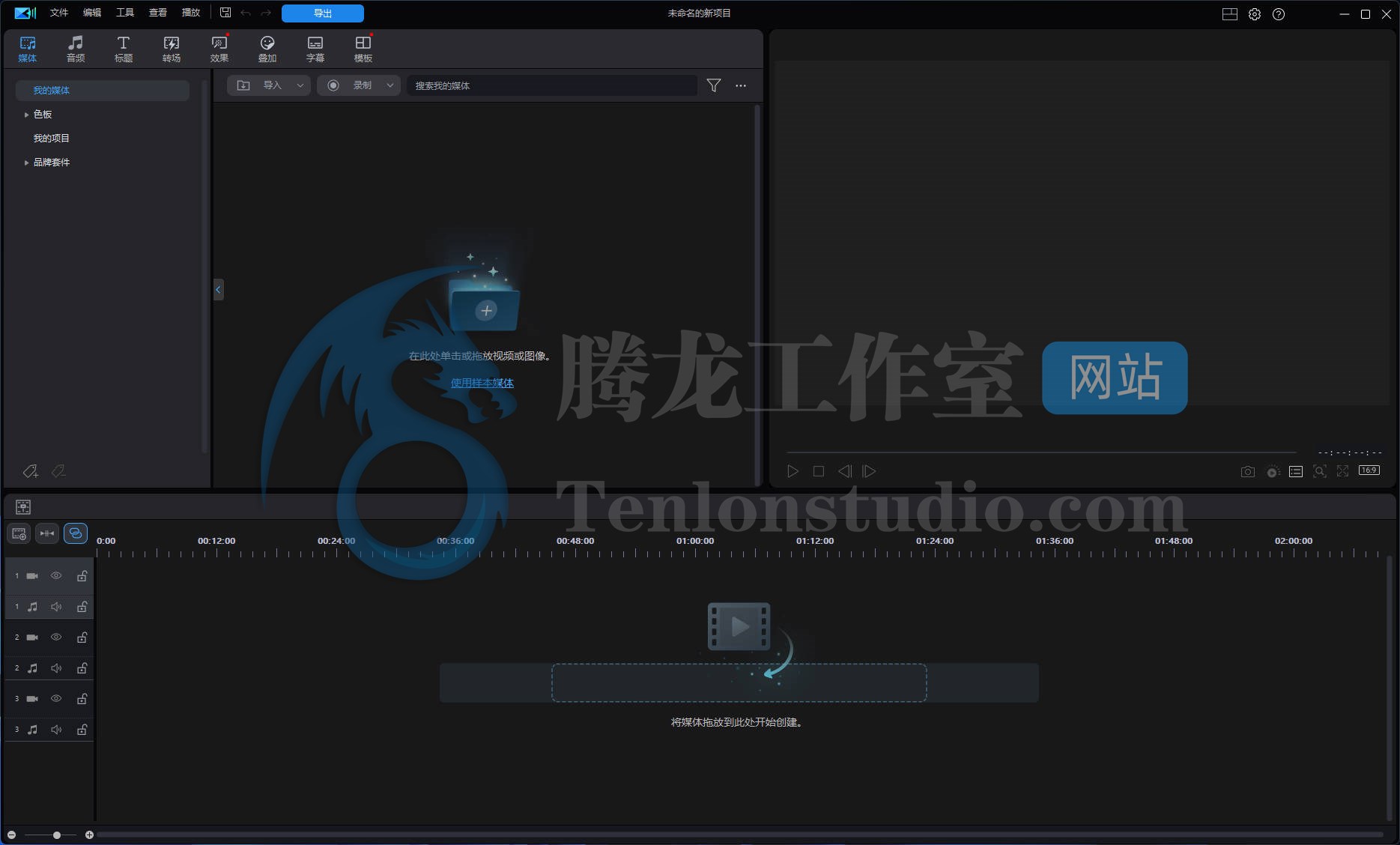
Task: Open the 效果 (Effects) panel
Action: pyautogui.click(x=219, y=47)
